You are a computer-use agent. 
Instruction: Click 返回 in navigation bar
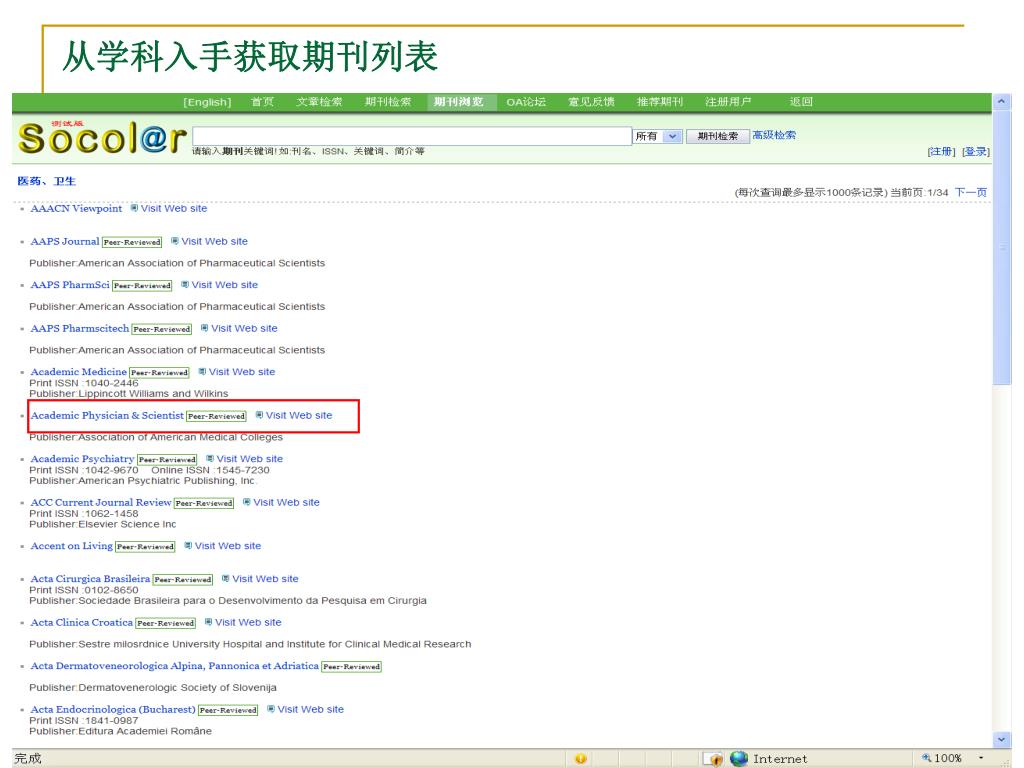801,102
